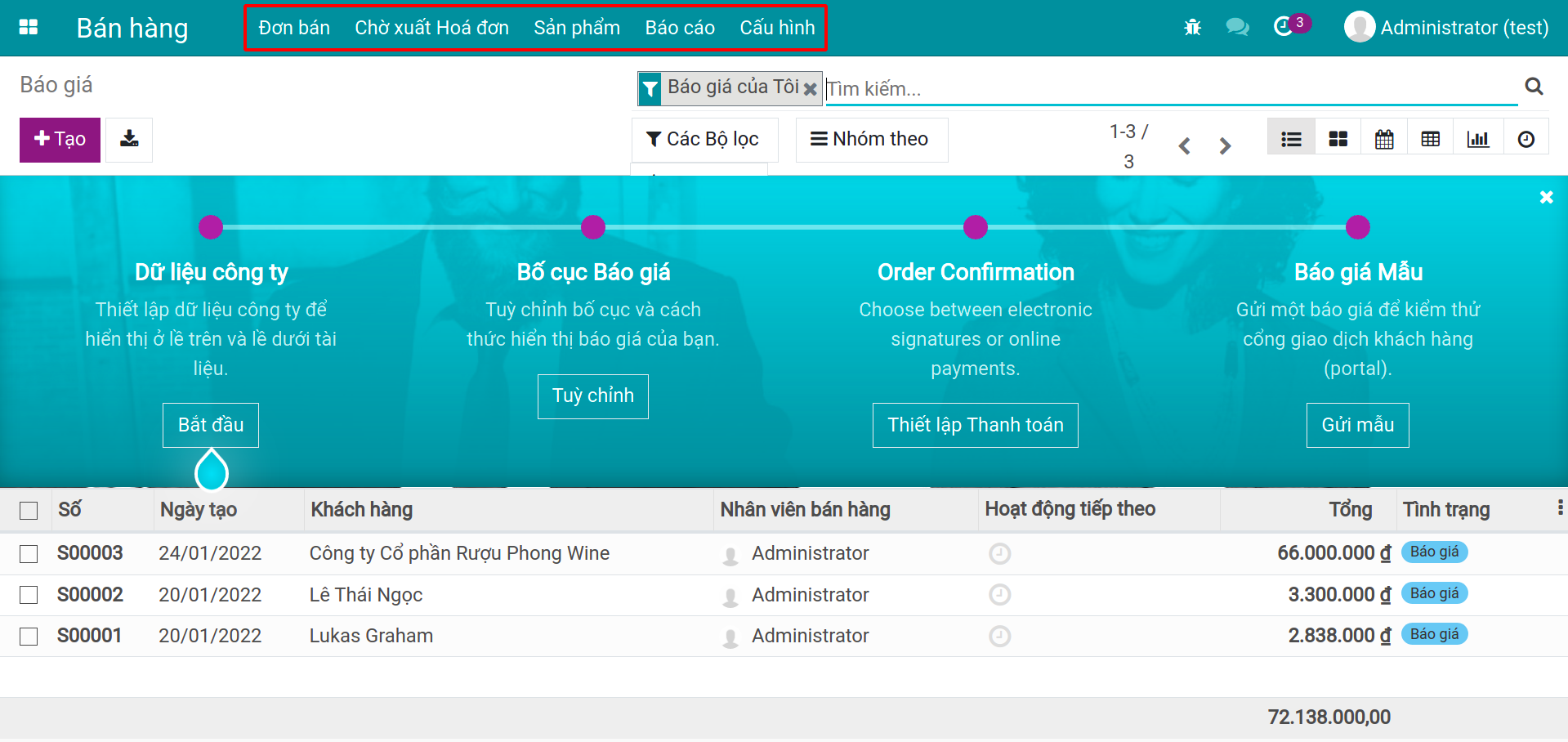Screen dimensions: 1568x742
Task: Switch to kanban view
Action: pos(1338,140)
